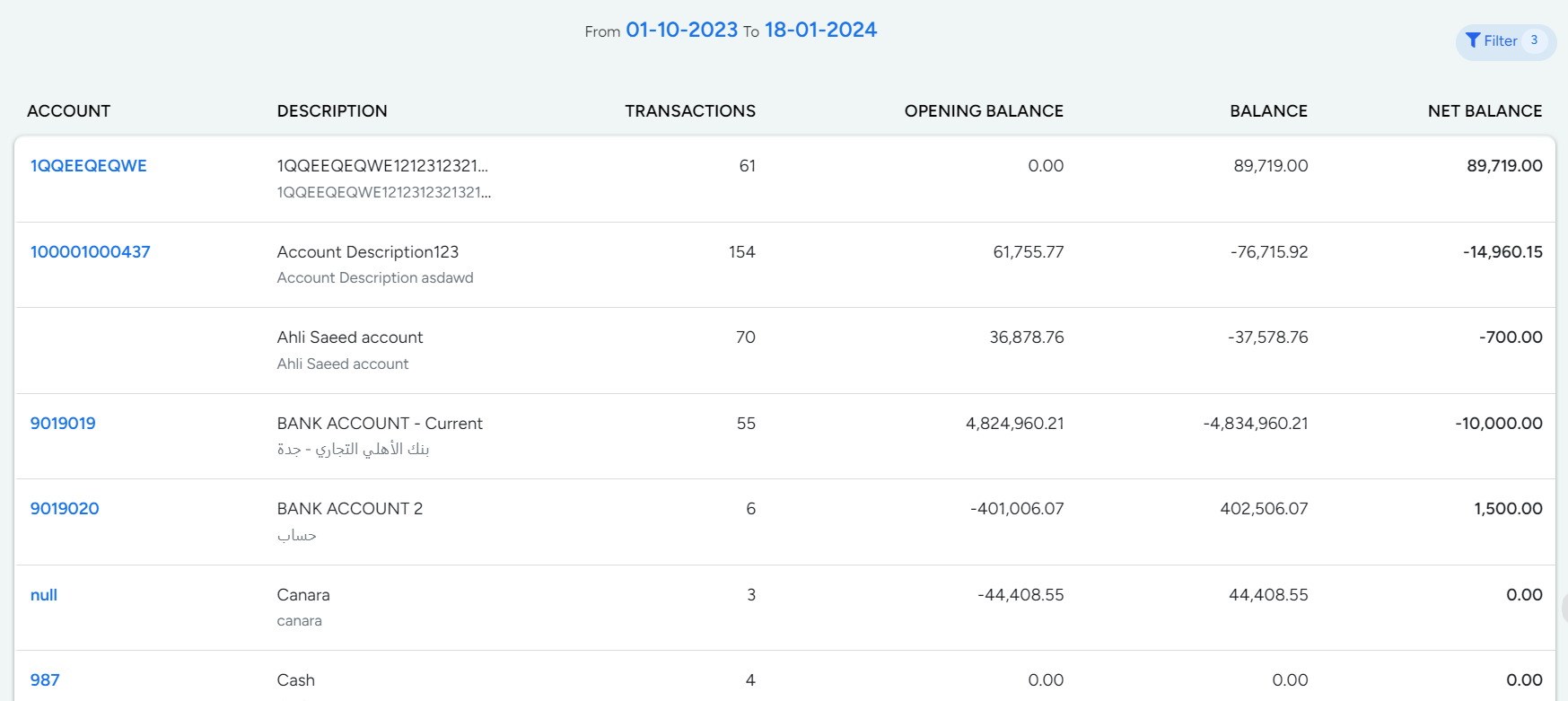
Task: Open the Filter button
Action: pos(1505,41)
